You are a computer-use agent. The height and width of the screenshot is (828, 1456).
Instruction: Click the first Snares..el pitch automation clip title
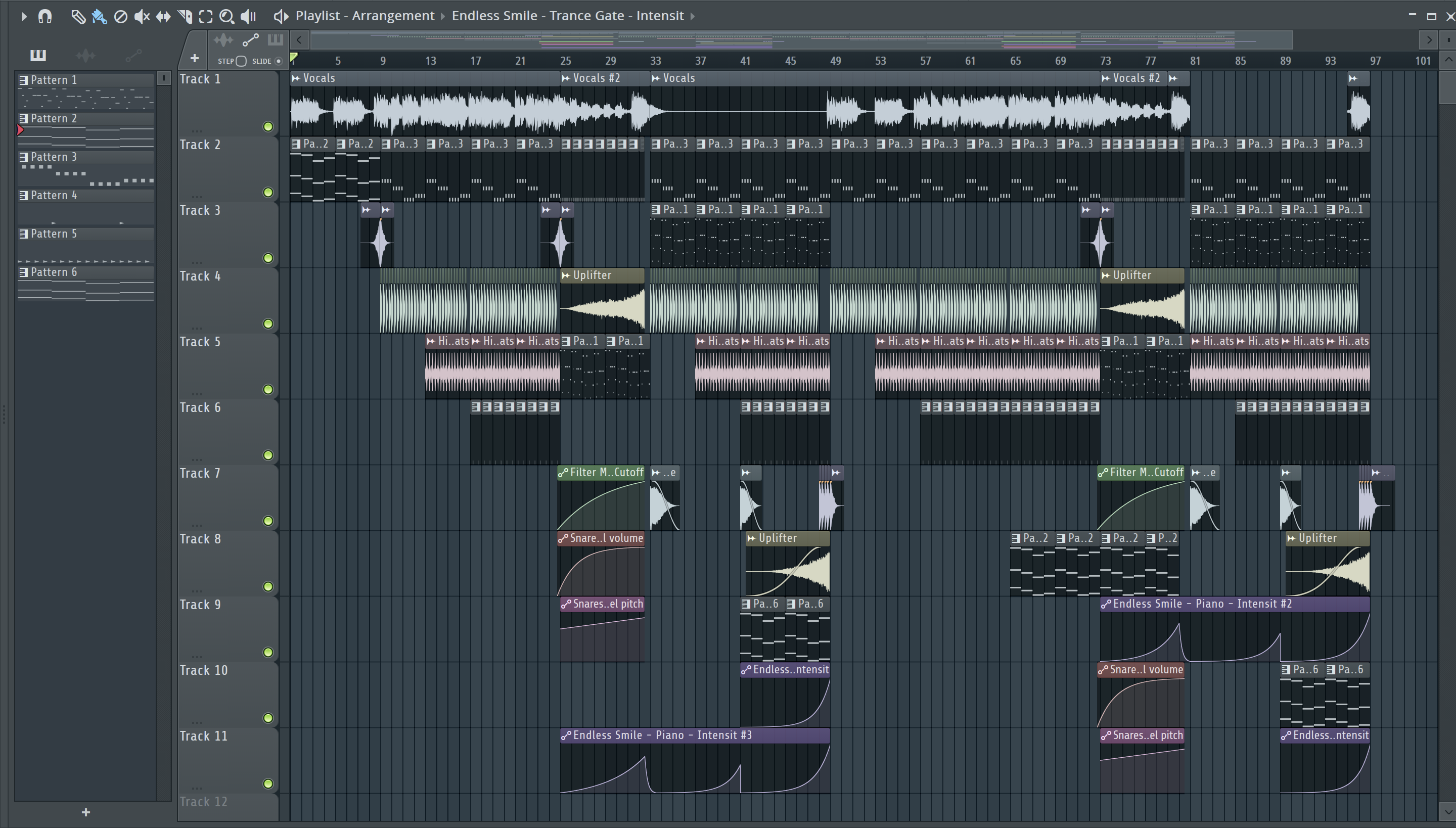pos(608,604)
